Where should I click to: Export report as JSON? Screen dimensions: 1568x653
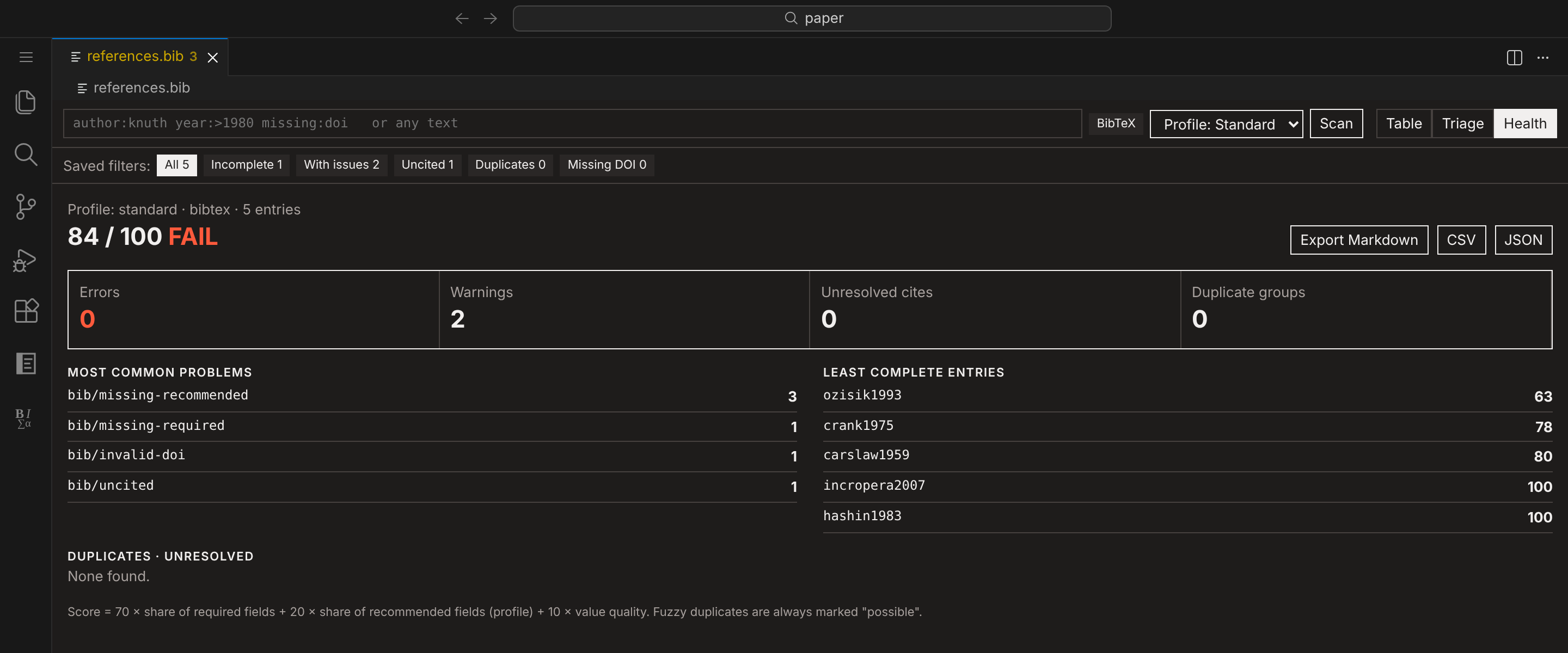tap(1523, 240)
